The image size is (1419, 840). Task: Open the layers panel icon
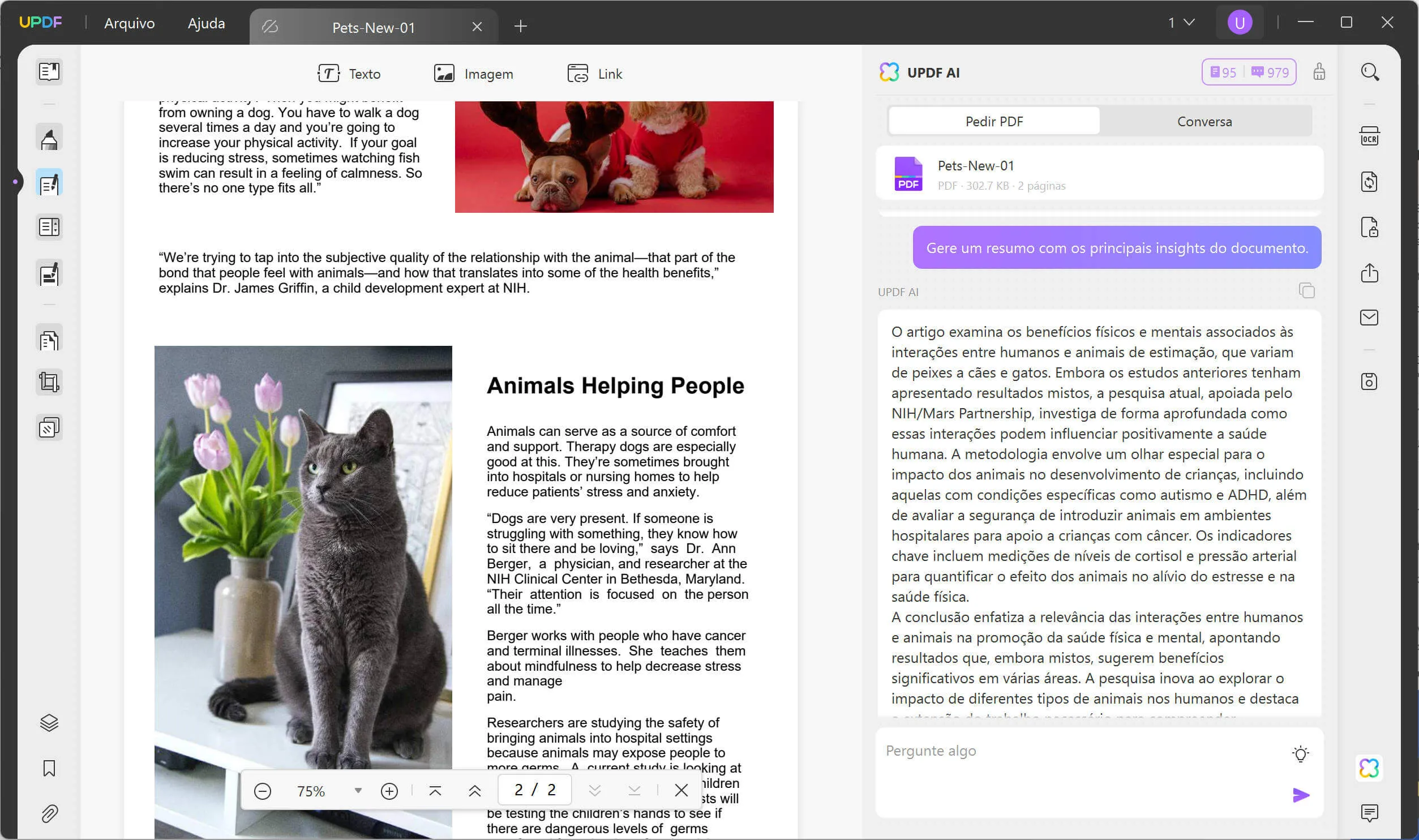tap(49, 723)
